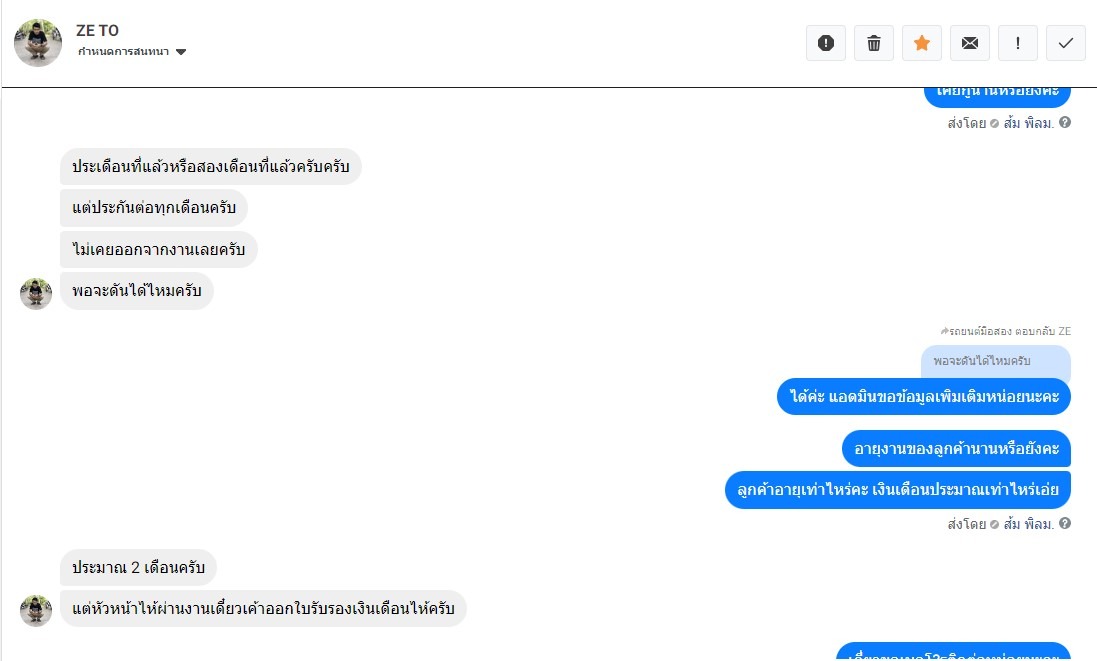Select message ได้ค่ะ แอดมินขอข้อมูลเพิ่มเติมหน่อยนะคะ
Viewport: 1097px width, 661px height.
923,397
